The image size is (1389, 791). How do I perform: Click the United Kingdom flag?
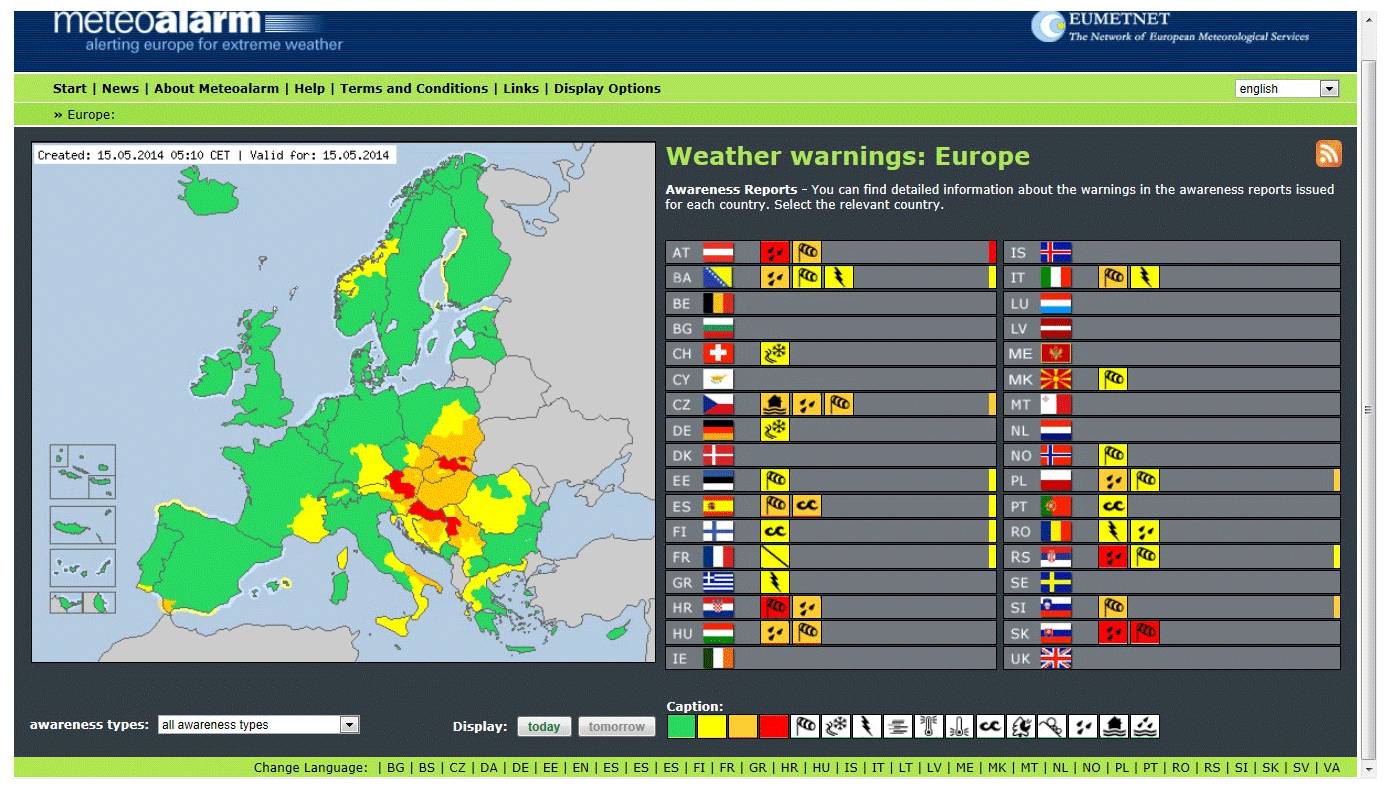click(1055, 658)
